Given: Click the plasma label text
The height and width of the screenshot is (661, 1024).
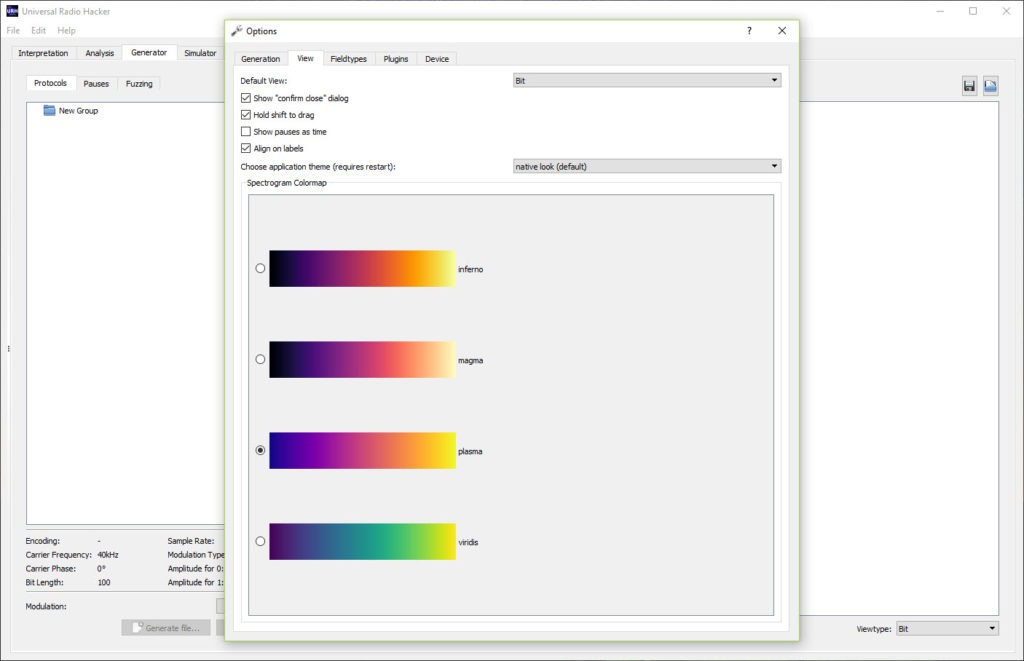Looking at the screenshot, I should [x=470, y=451].
